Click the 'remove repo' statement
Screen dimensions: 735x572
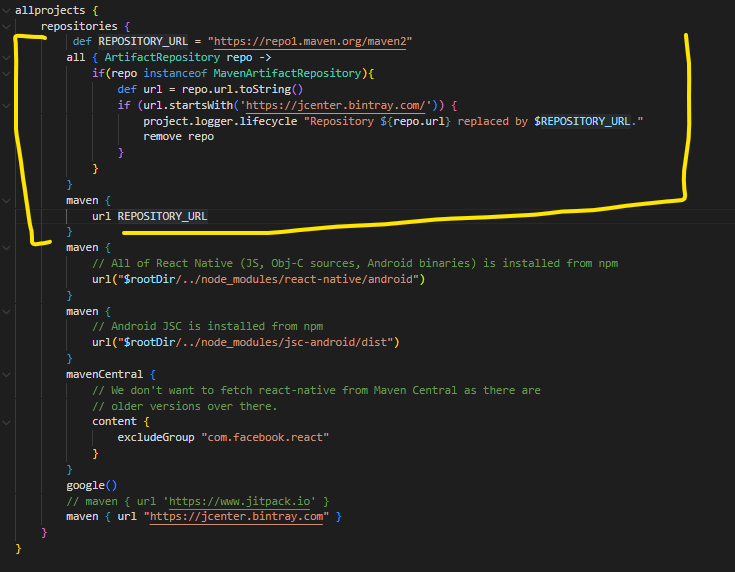click(x=179, y=136)
